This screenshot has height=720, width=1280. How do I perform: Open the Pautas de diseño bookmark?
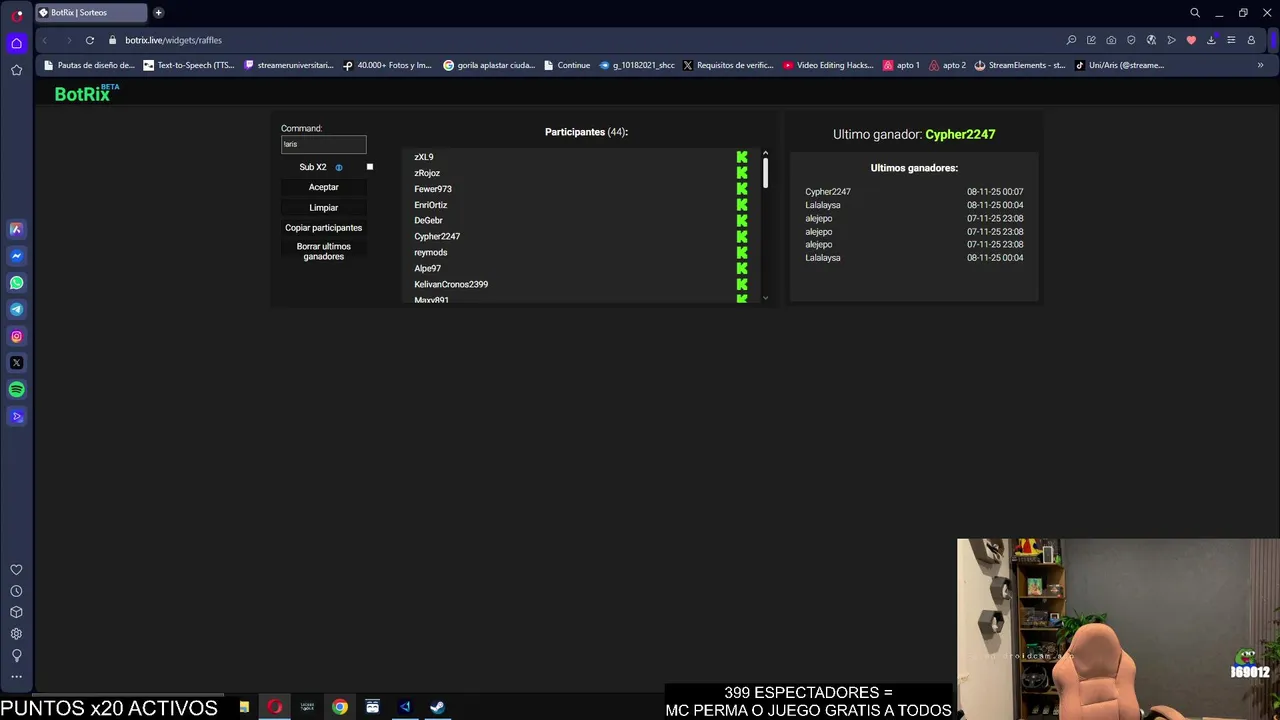(89, 65)
